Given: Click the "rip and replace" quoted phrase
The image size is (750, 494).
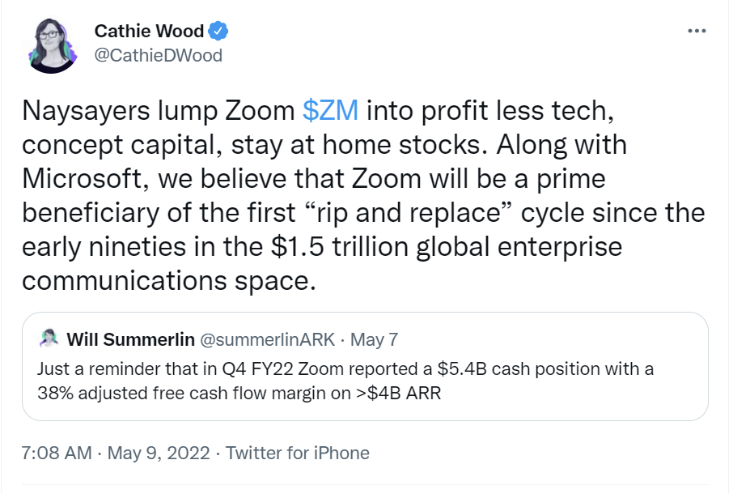Looking at the screenshot, I should (x=408, y=212).
